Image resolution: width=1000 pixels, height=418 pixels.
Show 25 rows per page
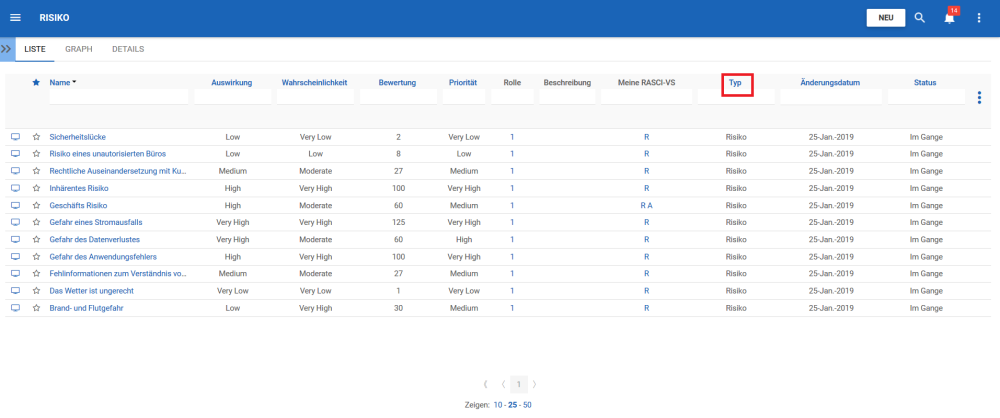pos(513,405)
